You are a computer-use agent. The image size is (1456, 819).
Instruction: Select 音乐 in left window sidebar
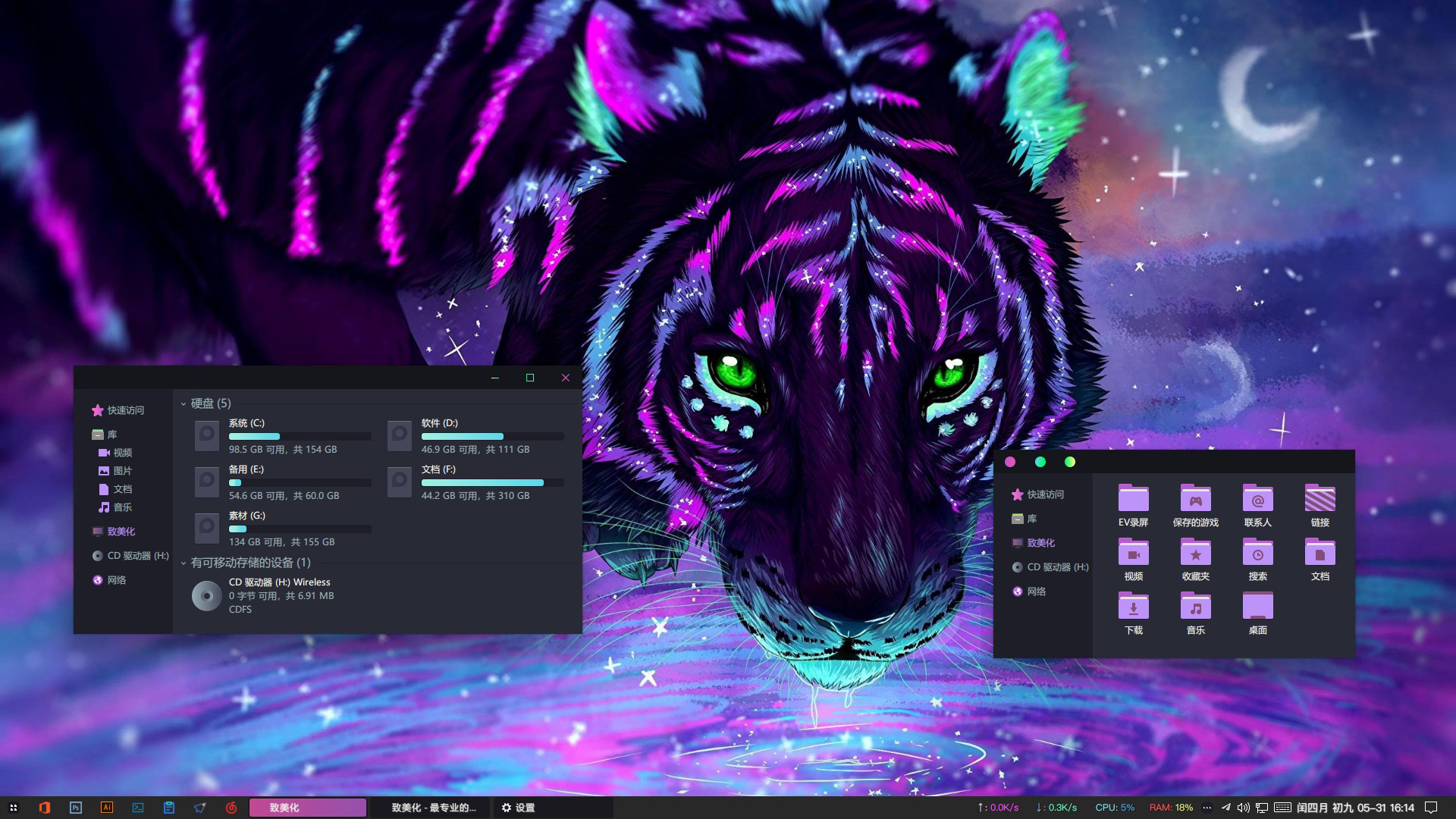115,507
